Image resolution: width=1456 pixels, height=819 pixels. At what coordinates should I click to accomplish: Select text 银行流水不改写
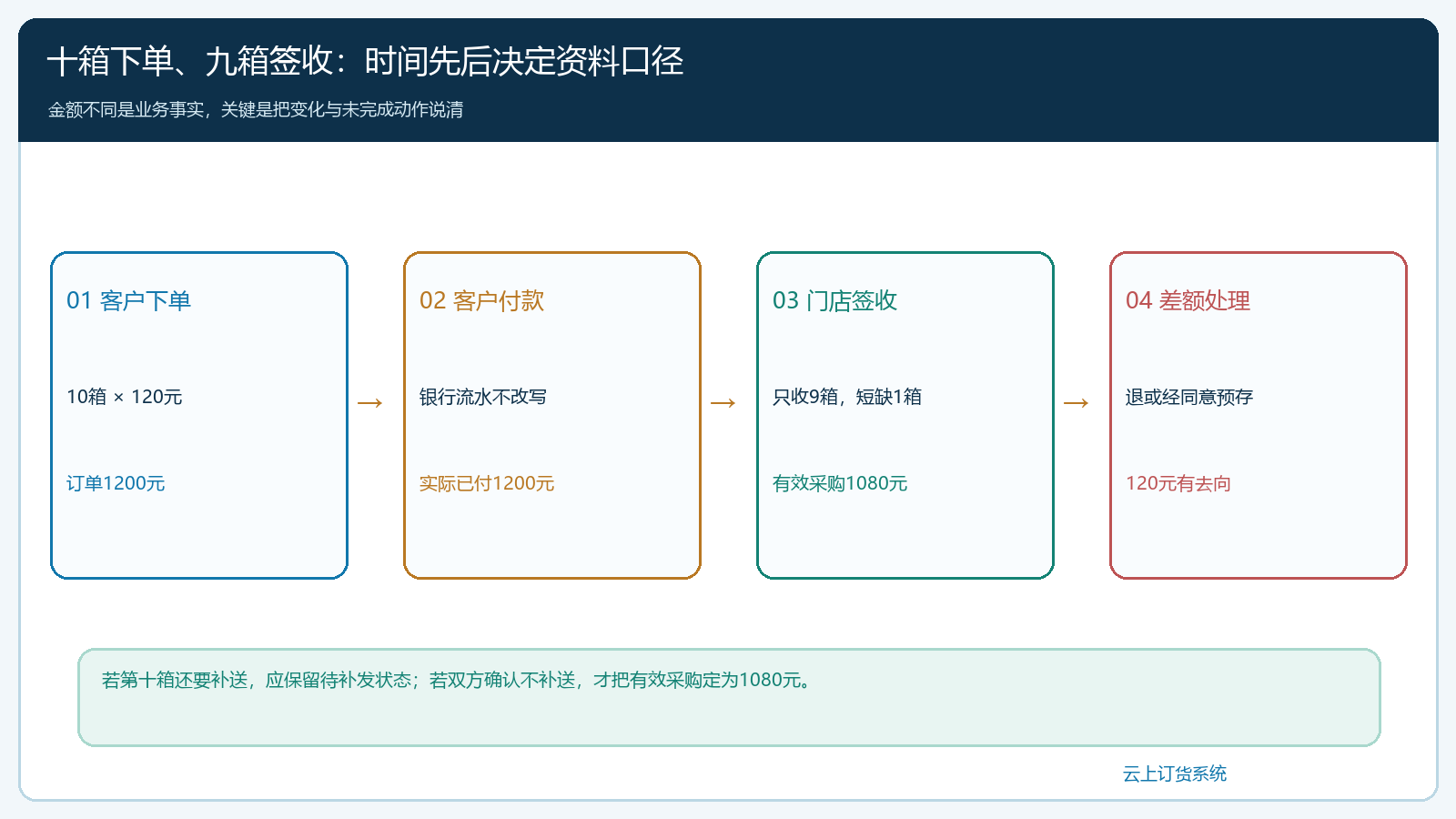click(483, 397)
